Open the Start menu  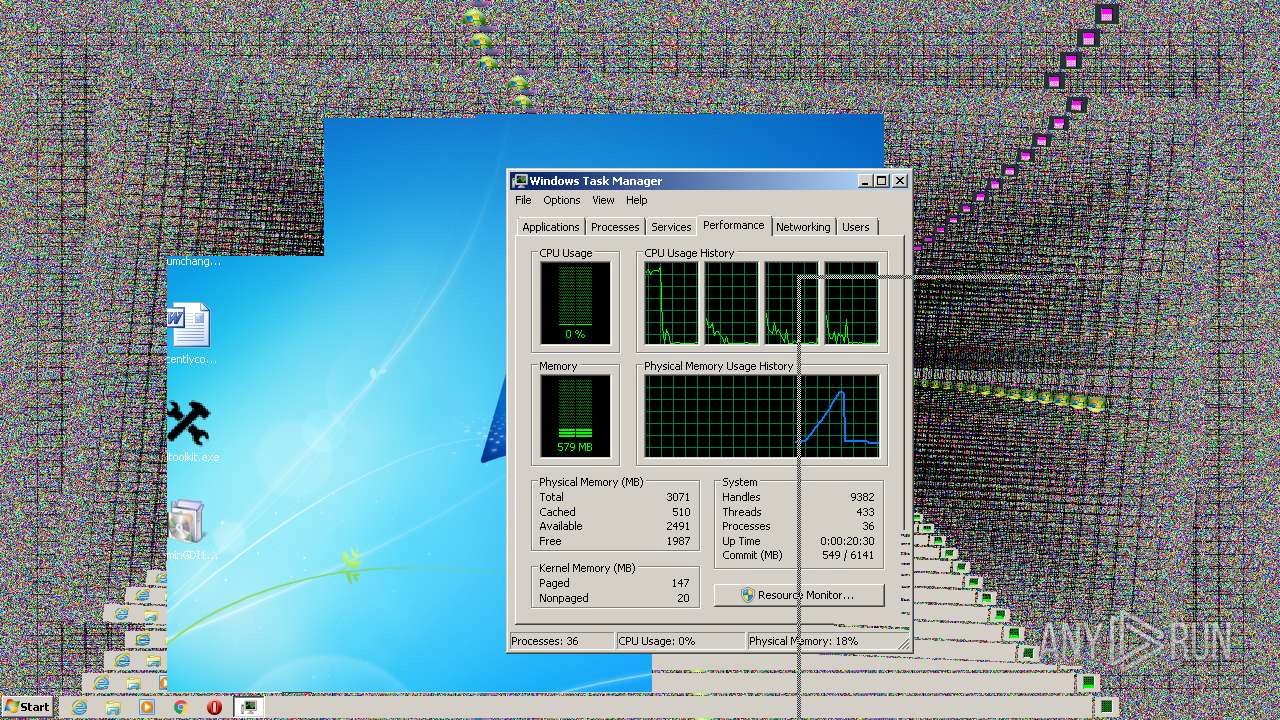[27, 707]
